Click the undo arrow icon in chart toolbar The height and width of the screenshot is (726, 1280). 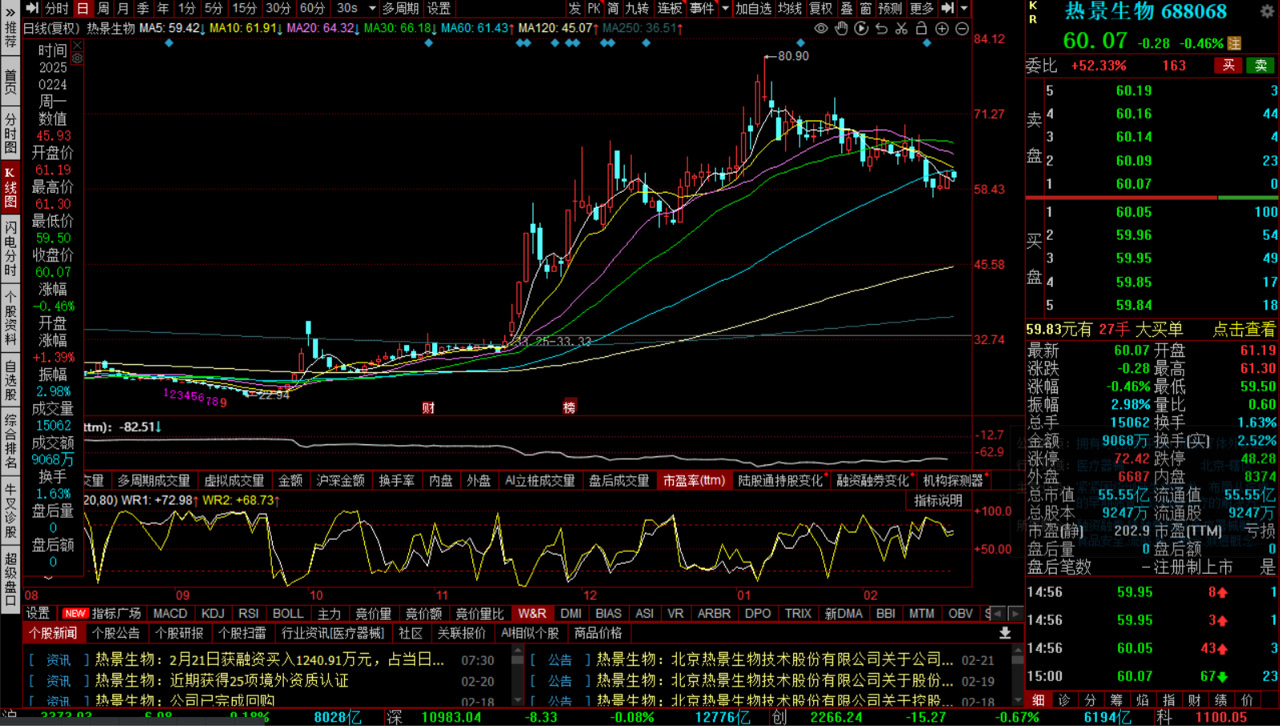882,28
